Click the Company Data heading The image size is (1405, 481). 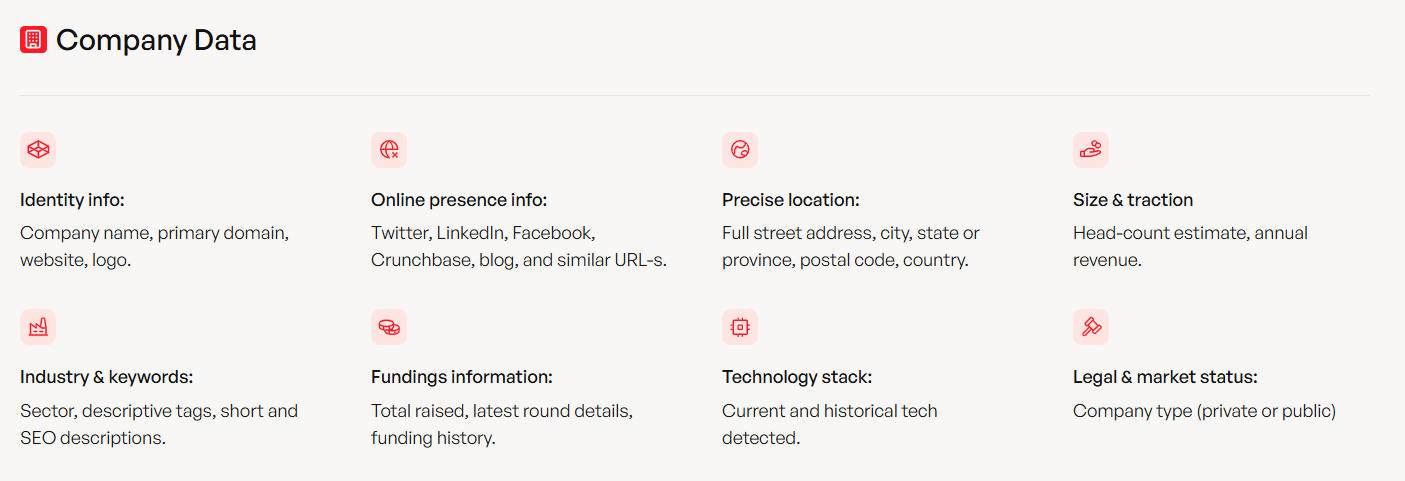coord(156,40)
